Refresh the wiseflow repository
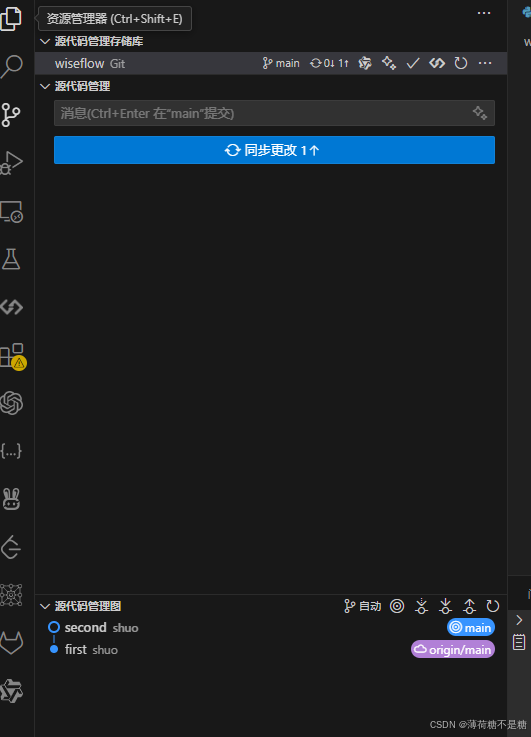The width and height of the screenshot is (531, 737). [461, 63]
